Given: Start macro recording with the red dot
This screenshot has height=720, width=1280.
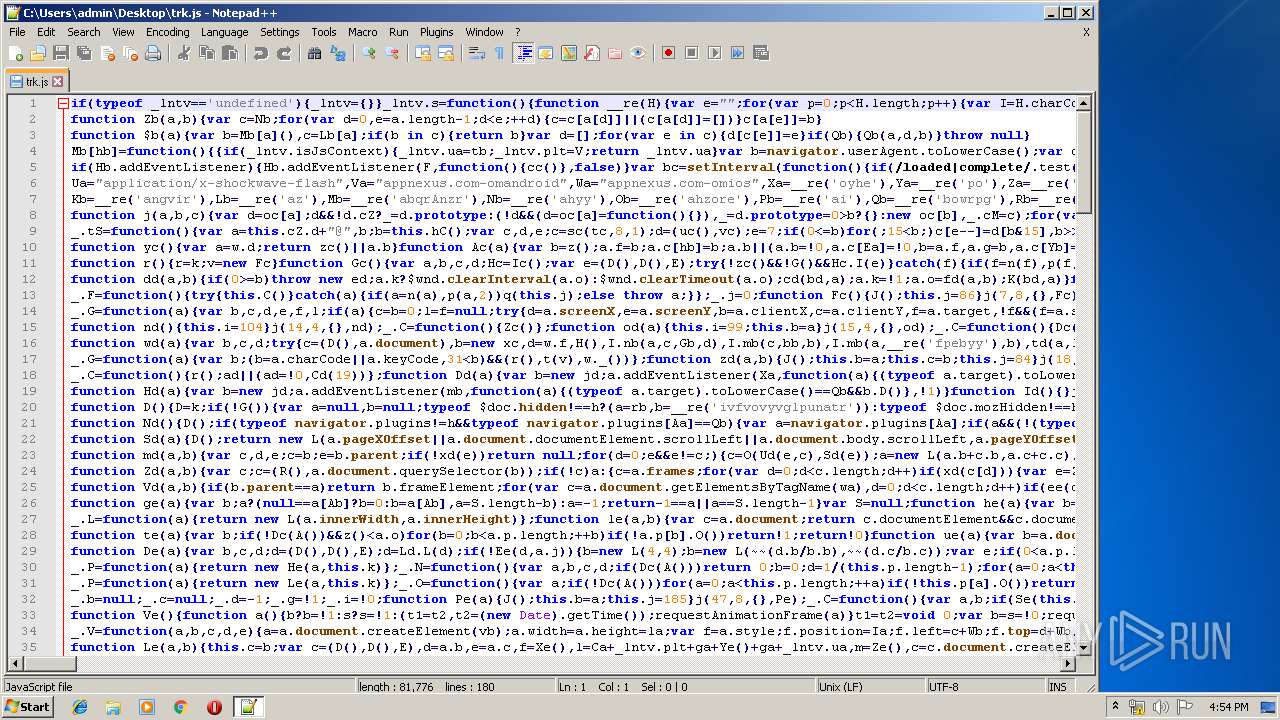Looking at the screenshot, I should tap(669, 53).
